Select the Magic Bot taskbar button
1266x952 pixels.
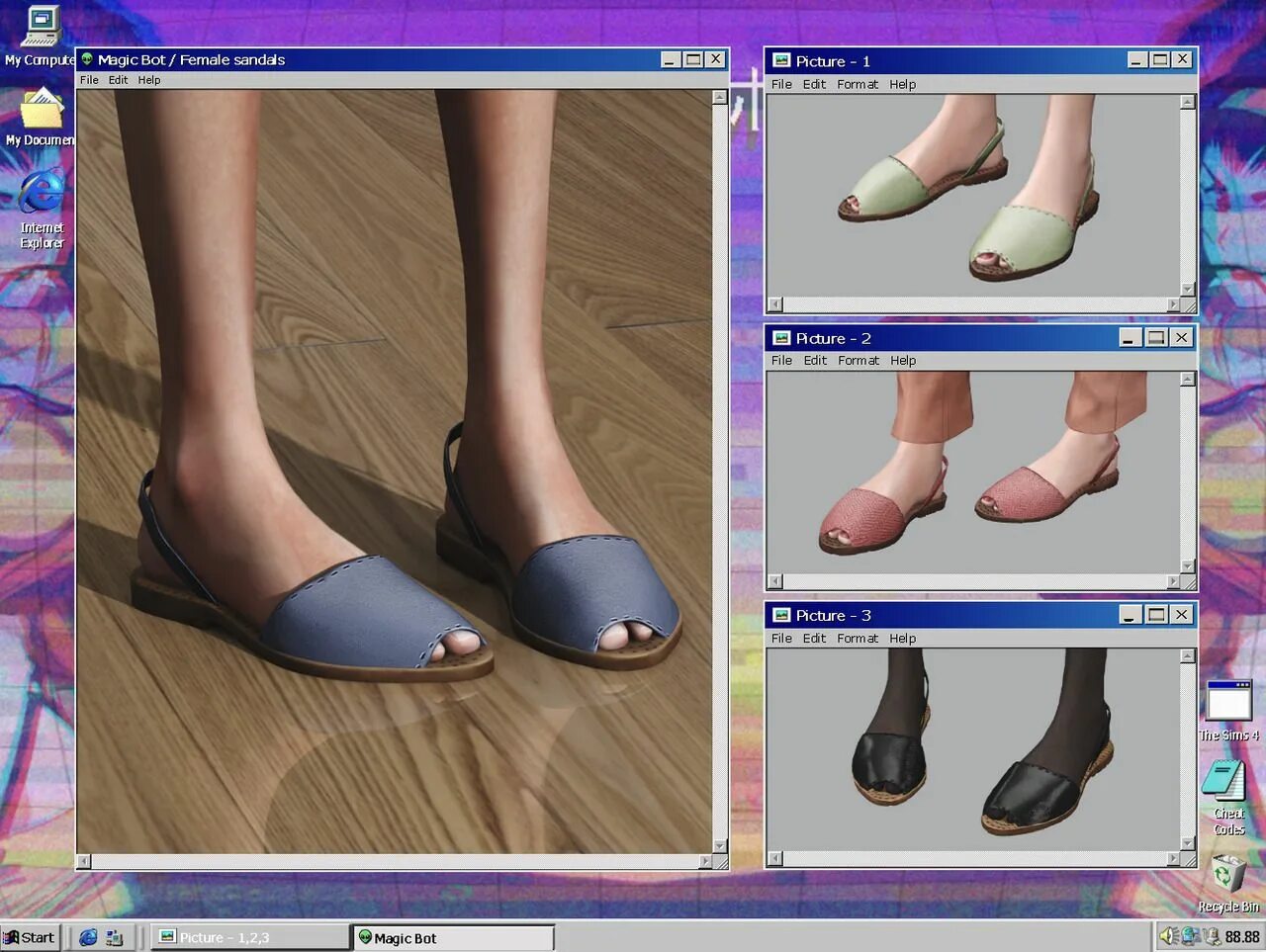pos(453,937)
